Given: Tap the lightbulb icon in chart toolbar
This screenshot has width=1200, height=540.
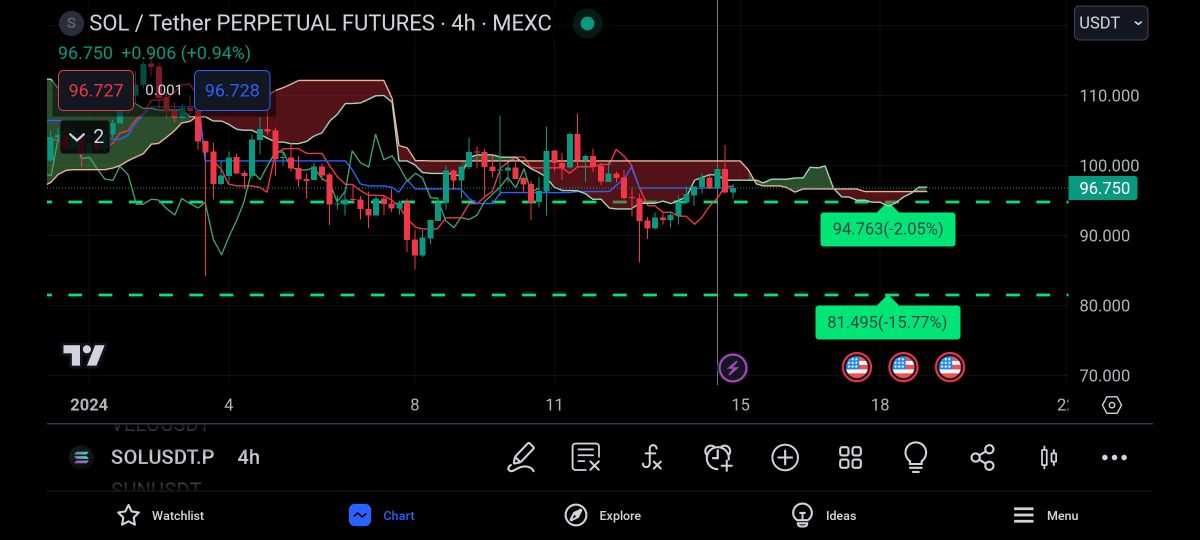Looking at the screenshot, I should (x=915, y=457).
